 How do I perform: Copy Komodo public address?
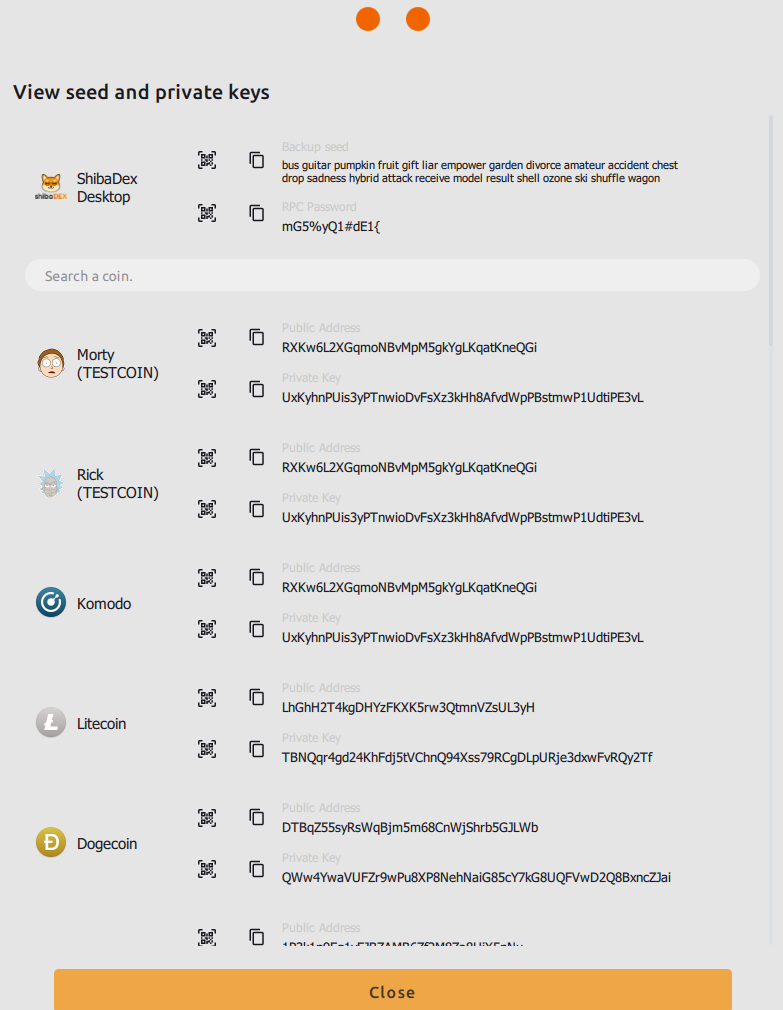pos(257,578)
